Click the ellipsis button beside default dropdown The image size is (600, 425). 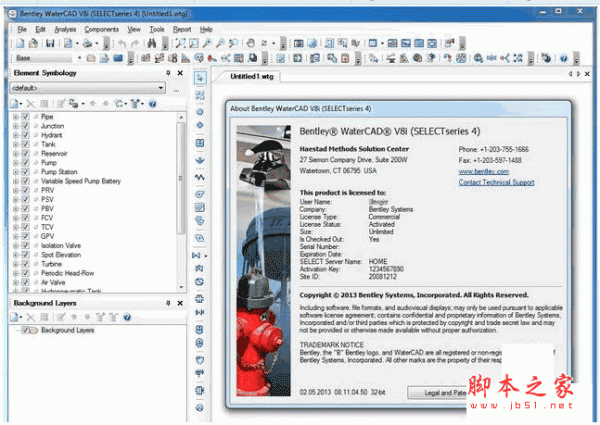(x=176, y=89)
